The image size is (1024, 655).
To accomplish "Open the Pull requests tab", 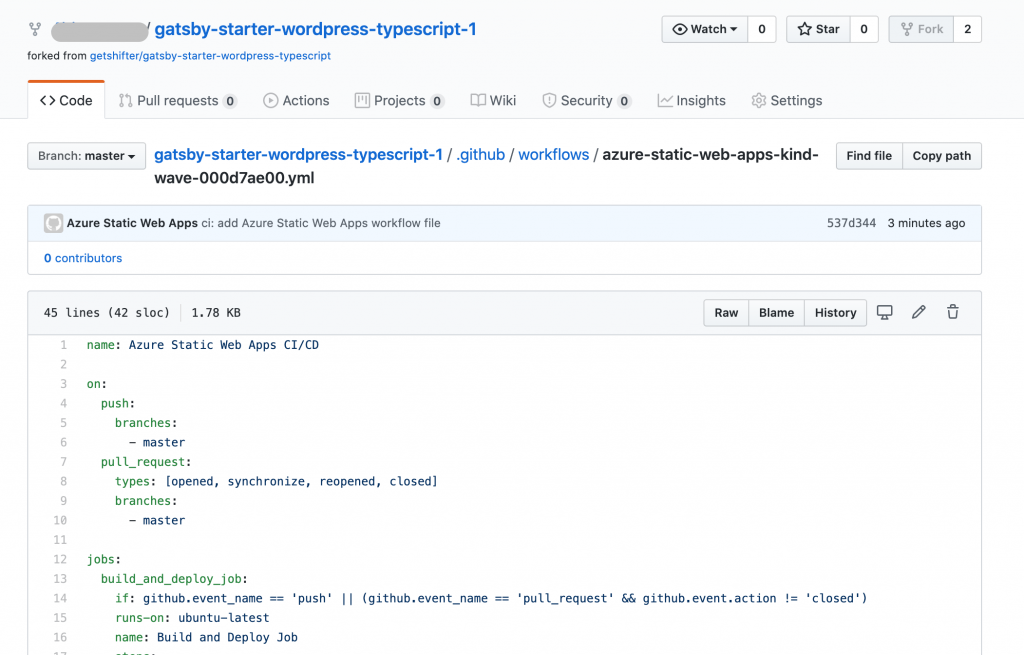I will point(177,101).
